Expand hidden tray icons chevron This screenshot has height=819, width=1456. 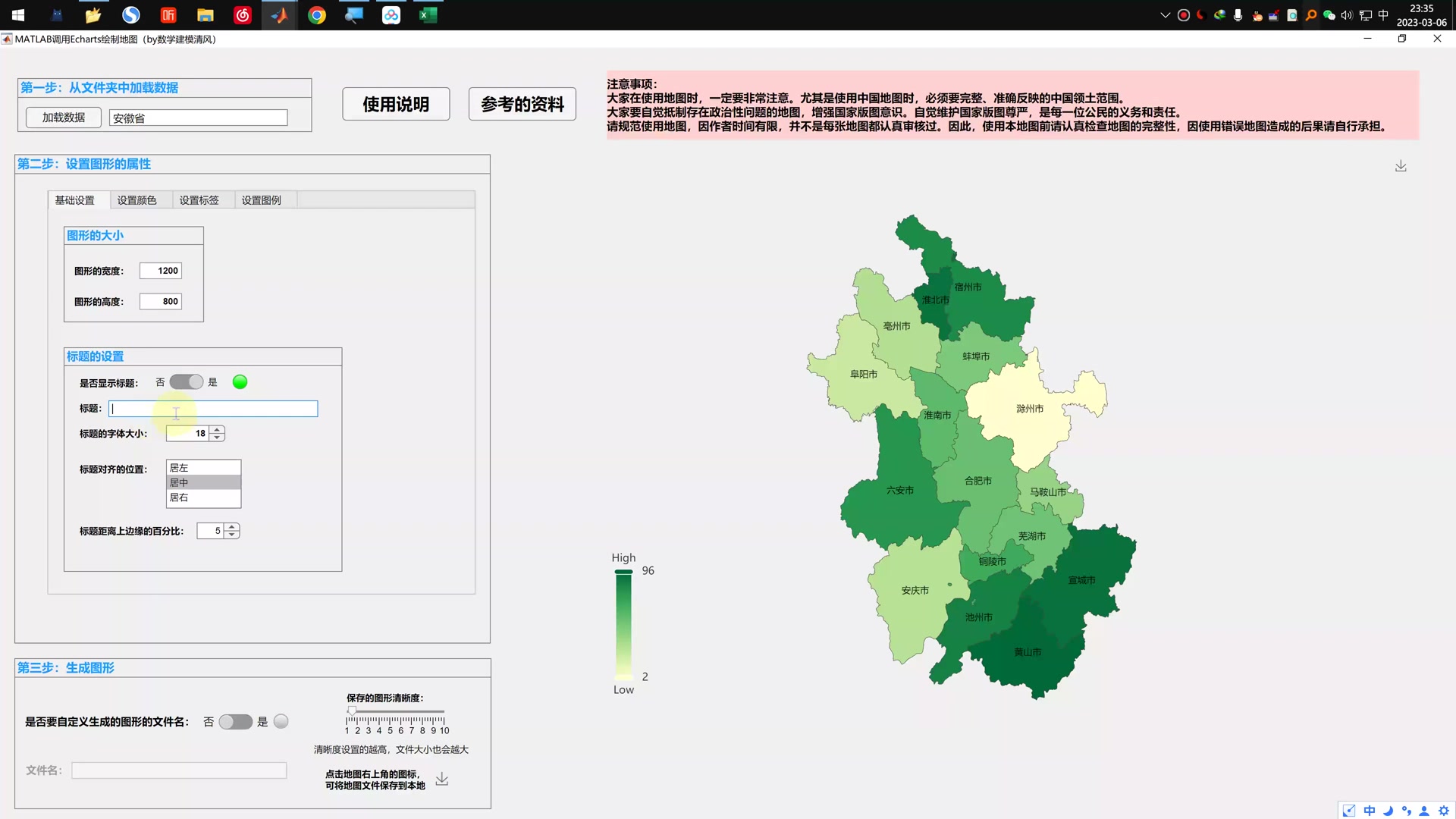tap(1165, 15)
